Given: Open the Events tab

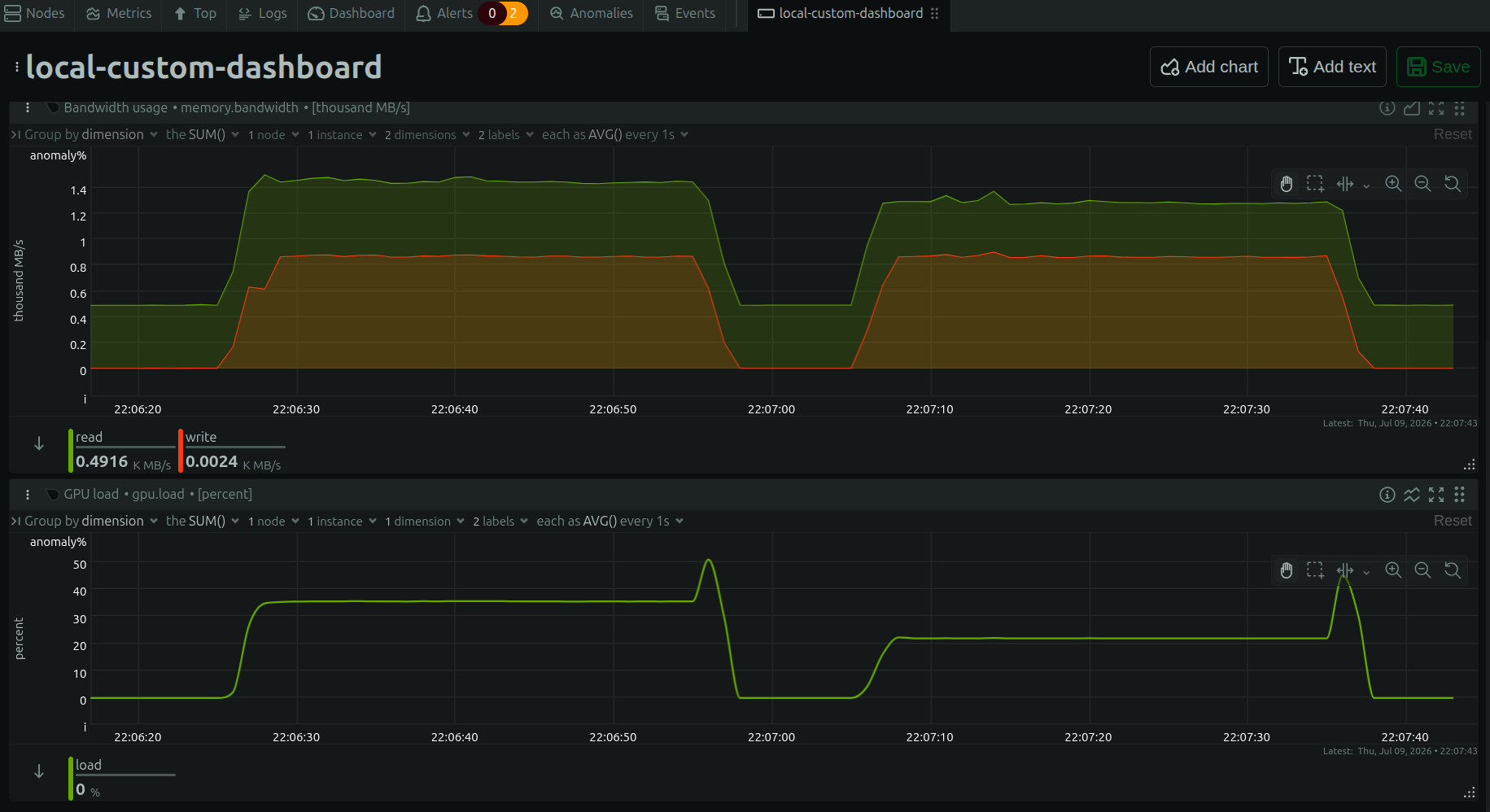Looking at the screenshot, I should (685, 13).
